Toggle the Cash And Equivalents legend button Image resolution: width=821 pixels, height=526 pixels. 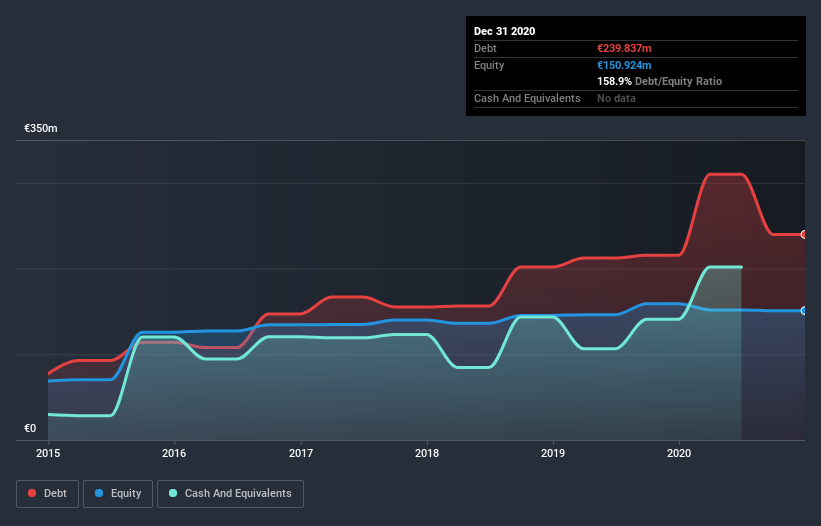230,494
